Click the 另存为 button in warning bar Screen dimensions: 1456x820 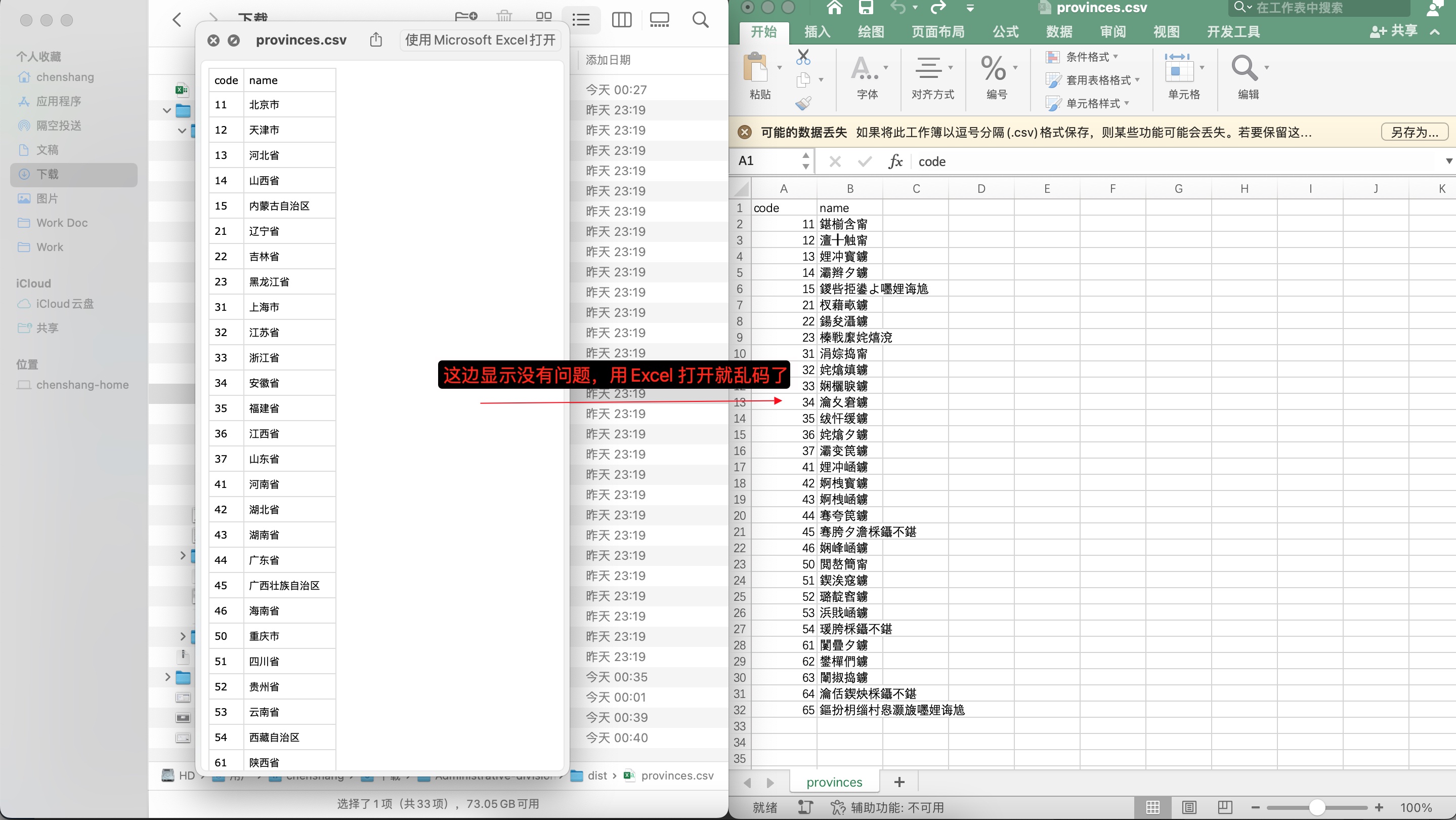coord(1414,132)
